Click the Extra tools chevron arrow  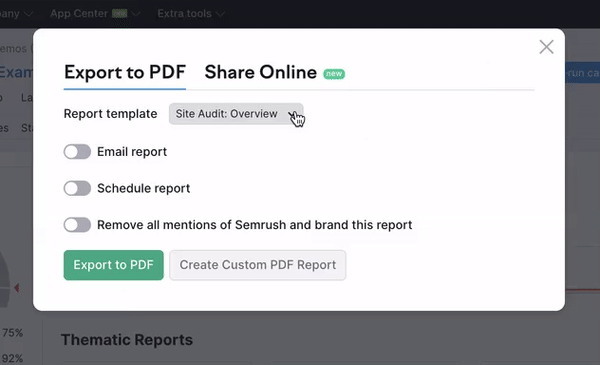coord(220,14)
